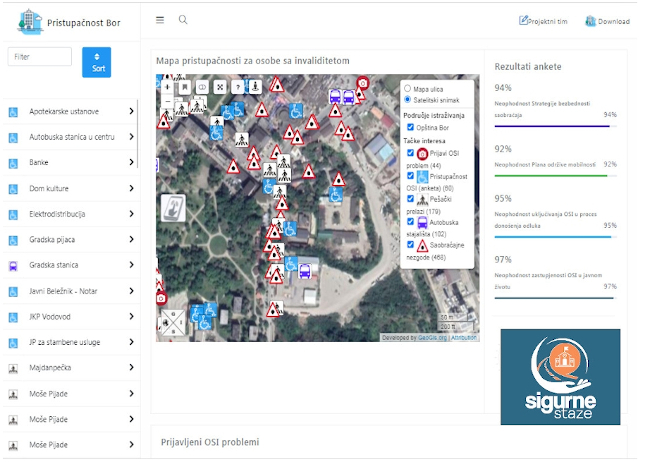Expand the Gradska stanica sidebar item
650x462 pixels.
tap(131, 266)
